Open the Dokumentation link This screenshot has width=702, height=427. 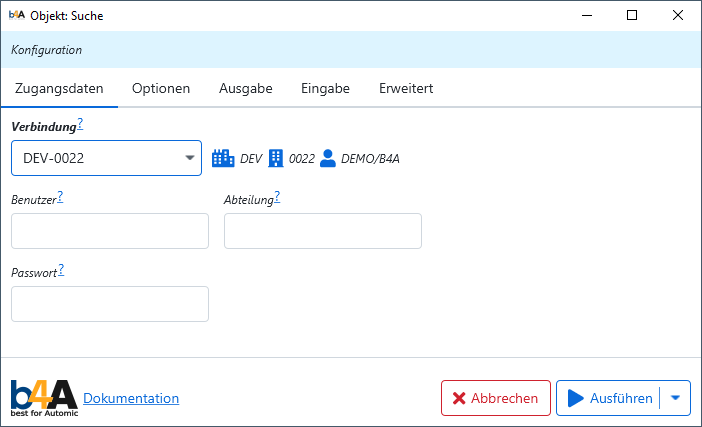[x=131, y=398]
